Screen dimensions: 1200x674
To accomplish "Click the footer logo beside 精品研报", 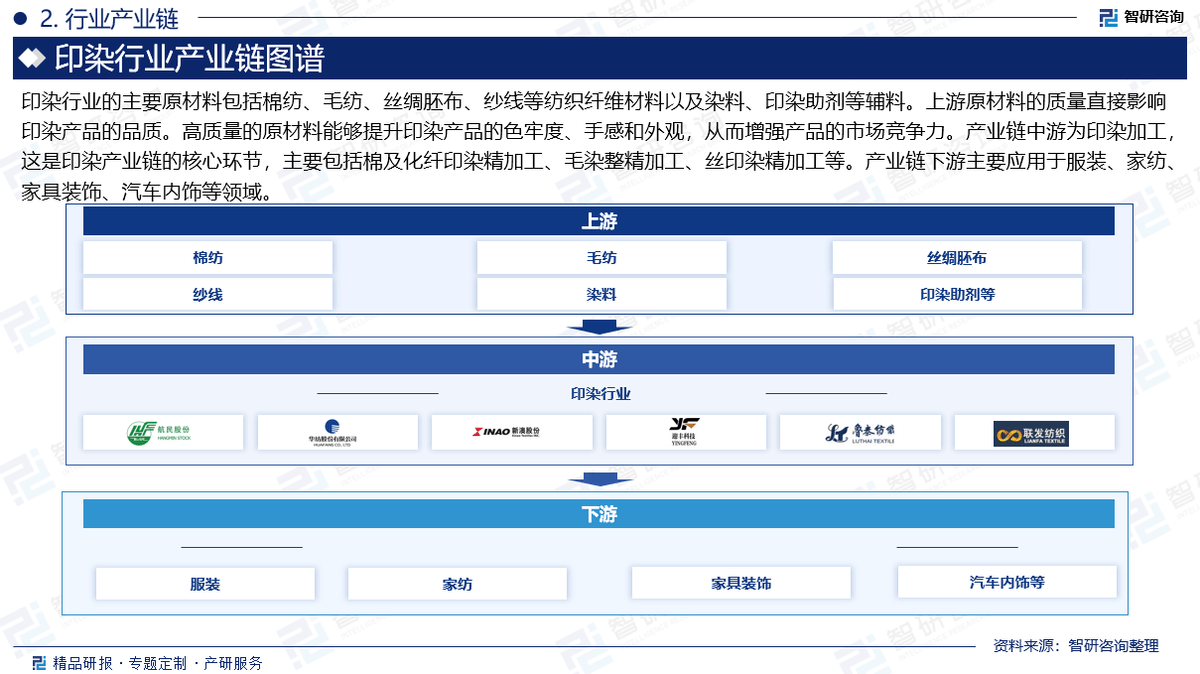I will coord(39,662).
